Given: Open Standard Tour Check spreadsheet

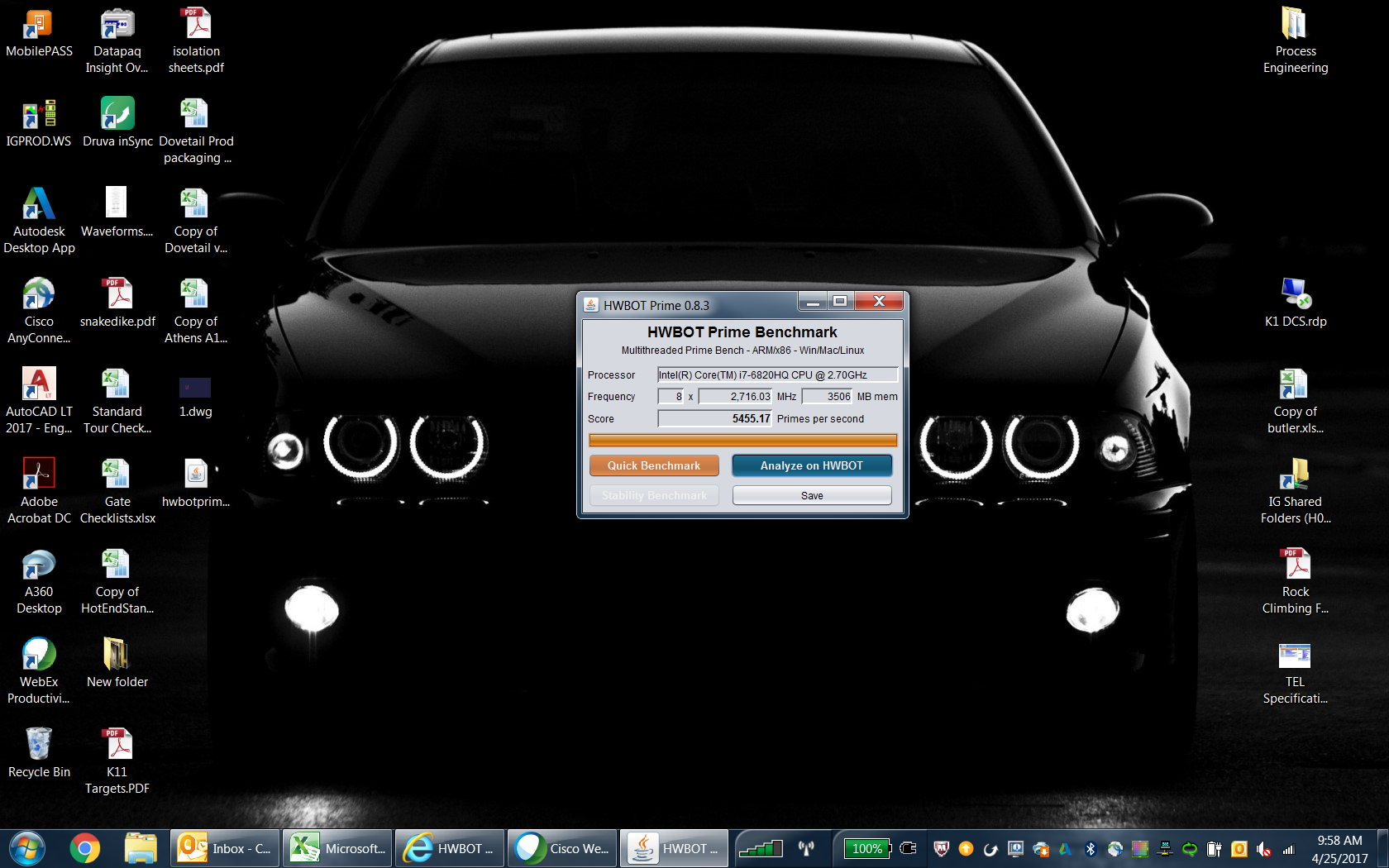Looking at the screenshot, I should [x=117, y=401].
